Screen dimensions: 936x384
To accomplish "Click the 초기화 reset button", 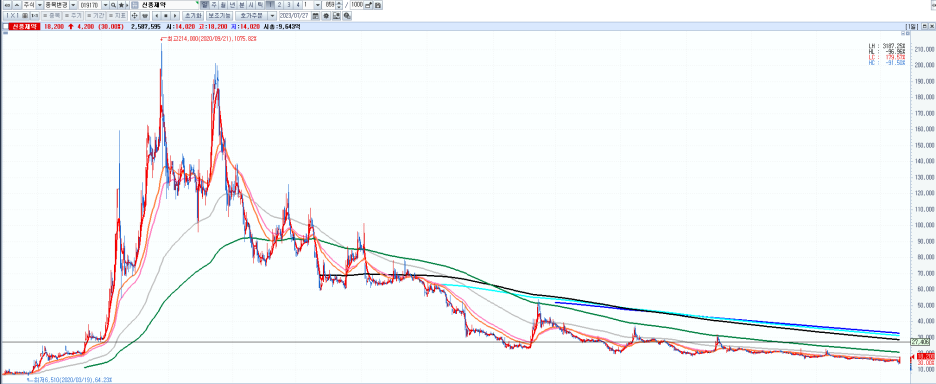I will (193, 16).
